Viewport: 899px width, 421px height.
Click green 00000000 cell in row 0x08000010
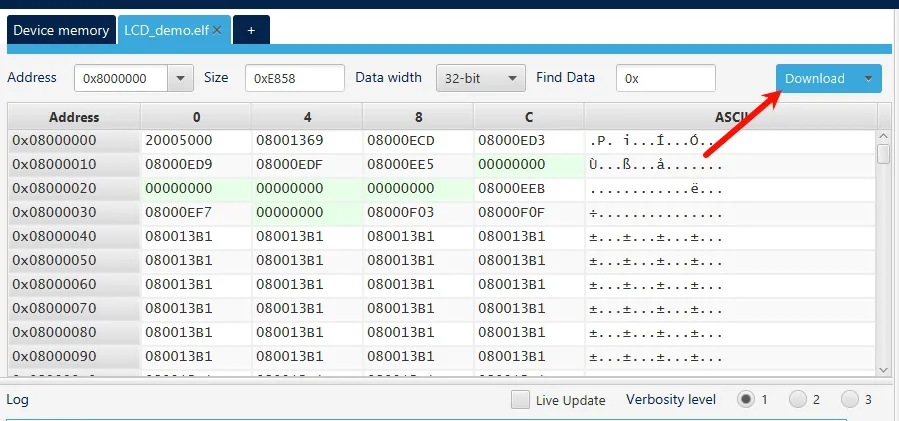529,165
